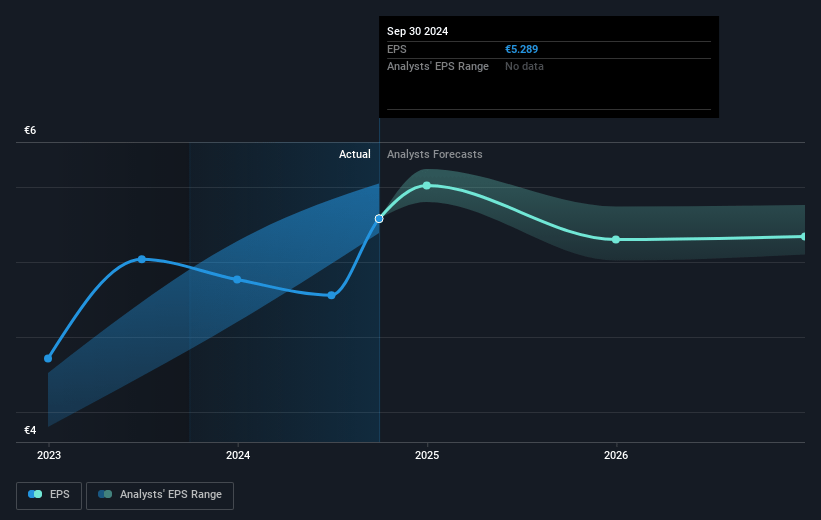Screen dimensions: 821x520
Task: Select the mid-2023 EPS peak data point
Action: 142,259
